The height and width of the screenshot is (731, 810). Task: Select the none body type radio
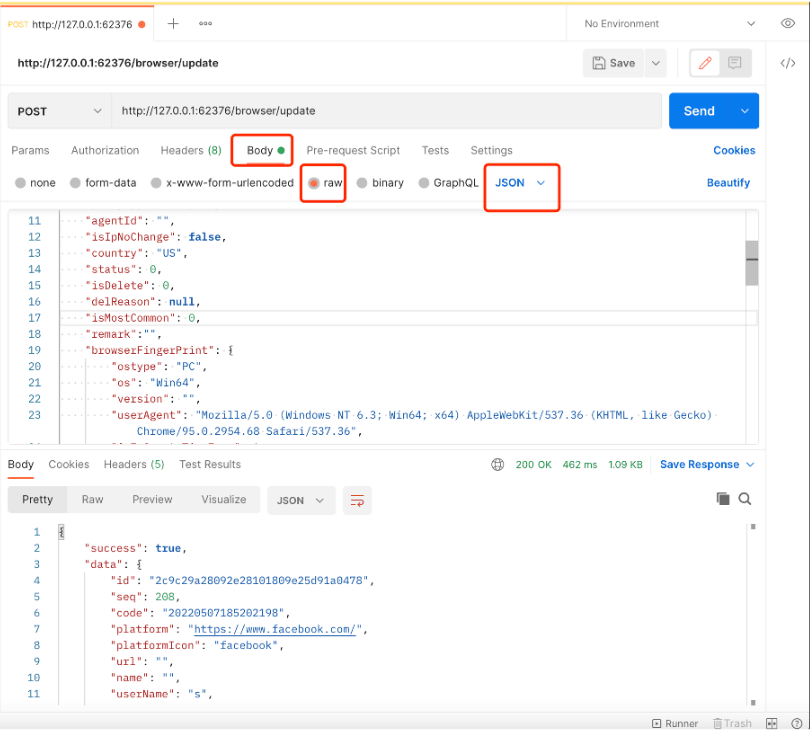(21, 183)
